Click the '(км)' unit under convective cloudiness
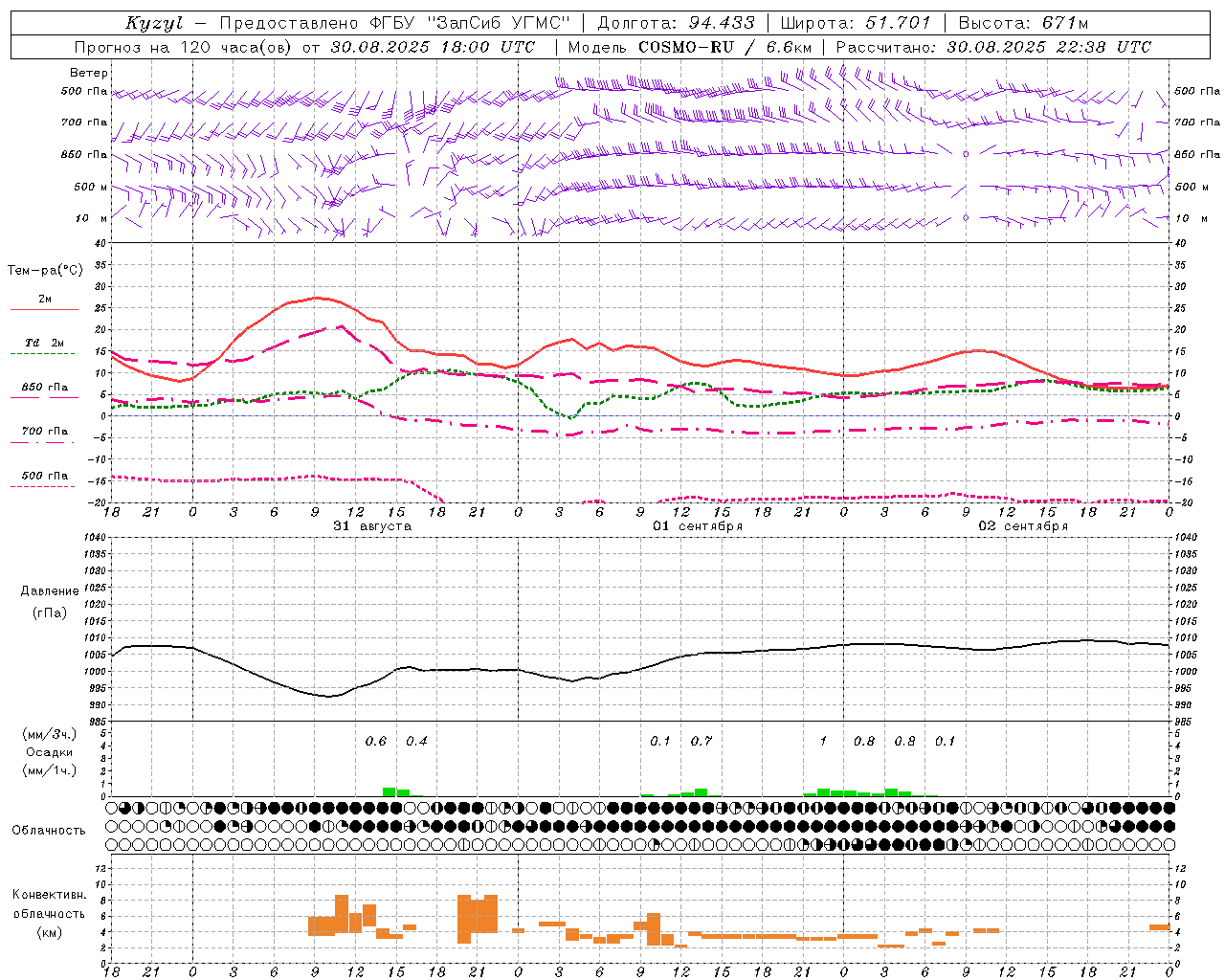1225x980 pixels. click(x=49, y=932)
